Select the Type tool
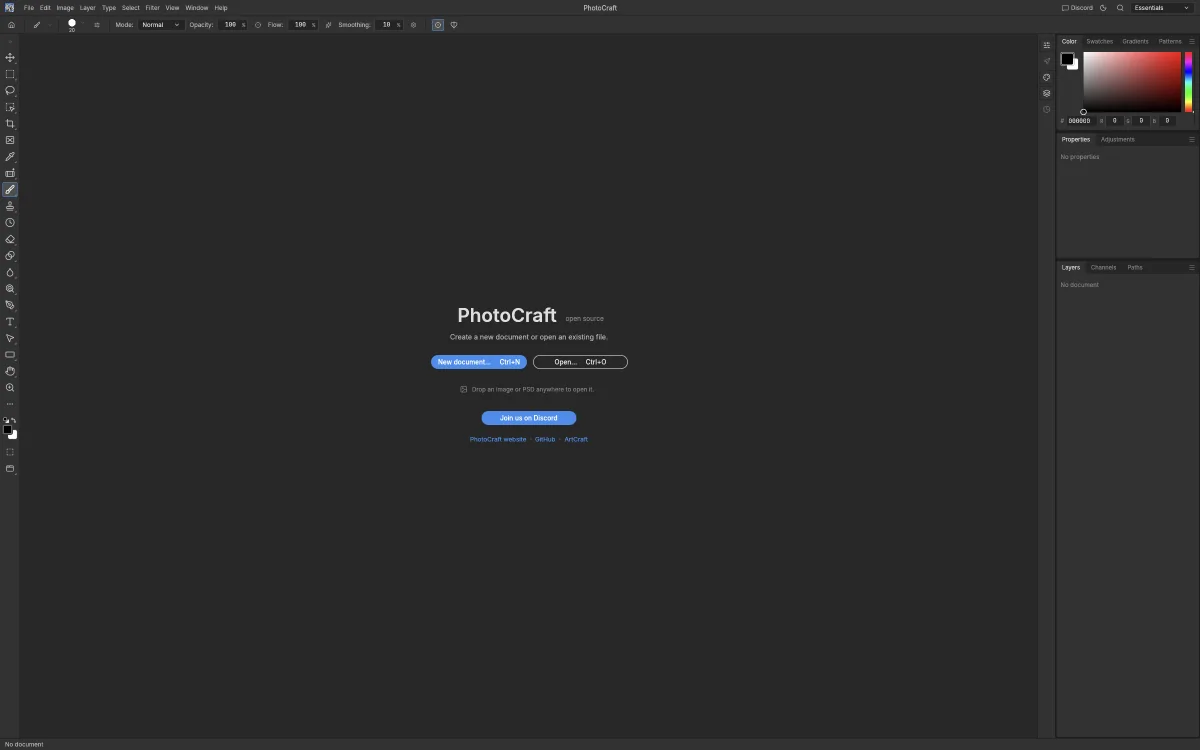The height and width of the screenshot is (750, 1200). click(10, 322)
